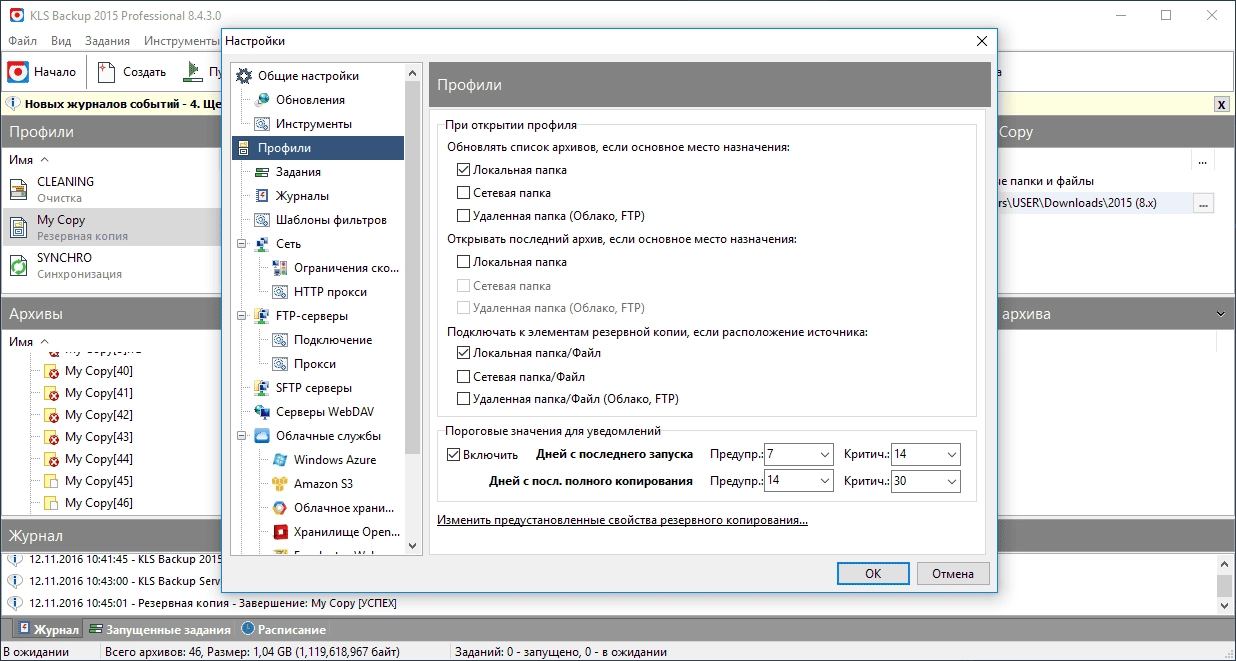
Task: Open Общие настройки gear icon in settings tree
Action: [x=244, y=76]
